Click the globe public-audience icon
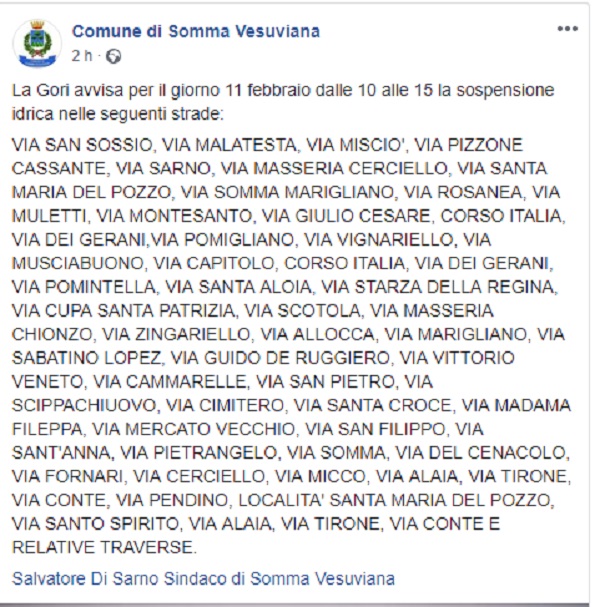The width and height of the screenshot is (600, 607). point(112,54)
